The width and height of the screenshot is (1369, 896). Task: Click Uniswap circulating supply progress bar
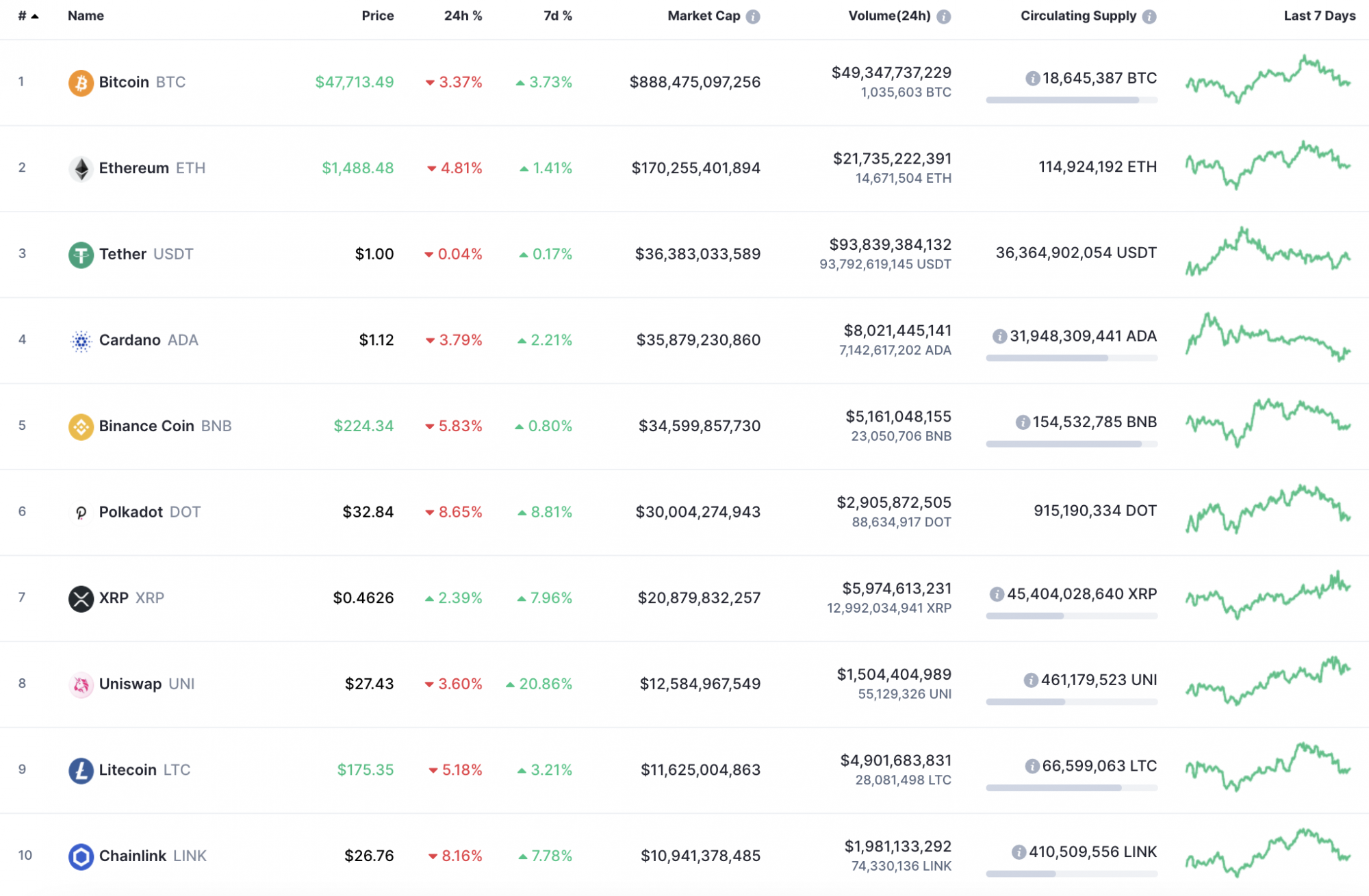coord(1071,702)
